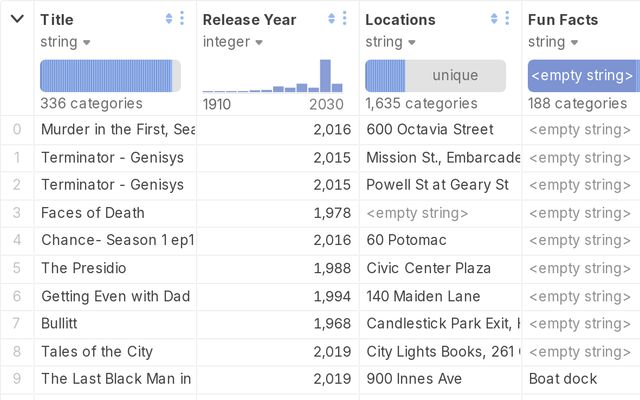Open Title column options menu
The width and height of the screenshot is (640, 400).
pyautogui.click(x=182, y=19)
